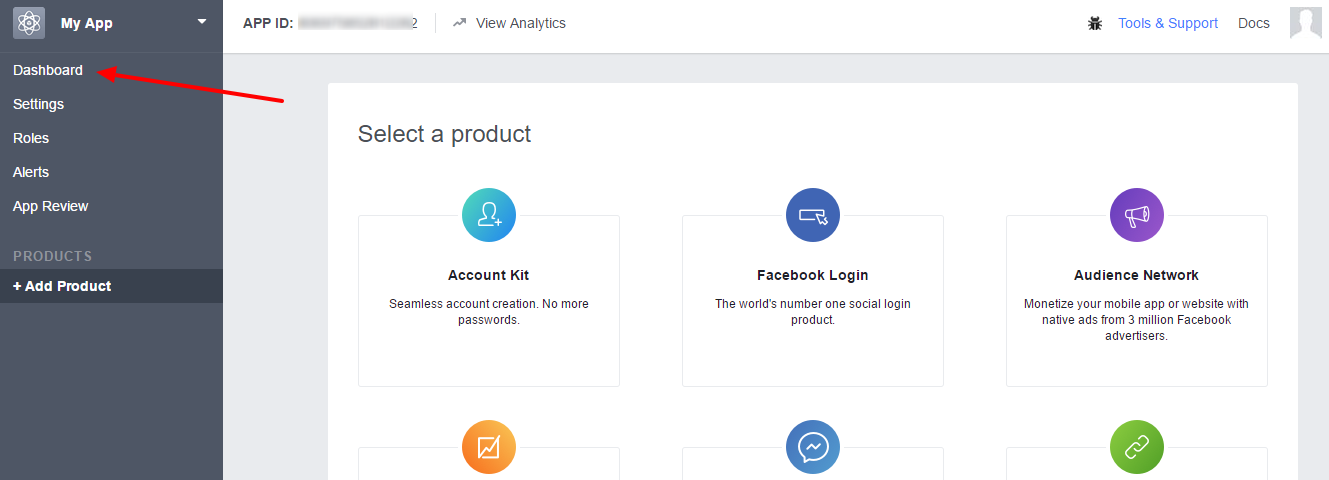Select Alerts in the sidebar
The height and width of the screenshot is (480, 1329).
31,172
